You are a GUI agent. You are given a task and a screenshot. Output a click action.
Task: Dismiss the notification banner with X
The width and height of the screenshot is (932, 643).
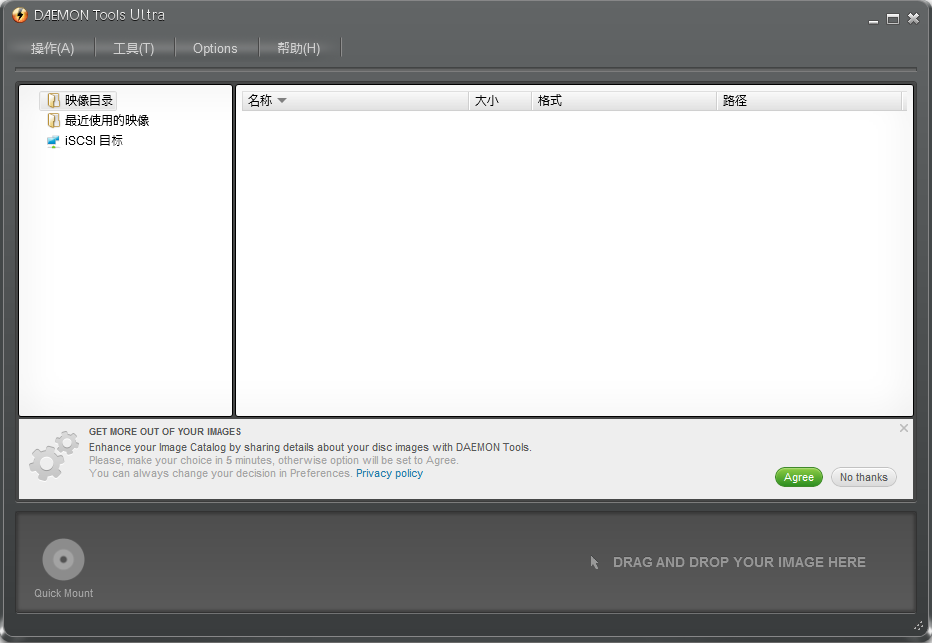[903, 428]
